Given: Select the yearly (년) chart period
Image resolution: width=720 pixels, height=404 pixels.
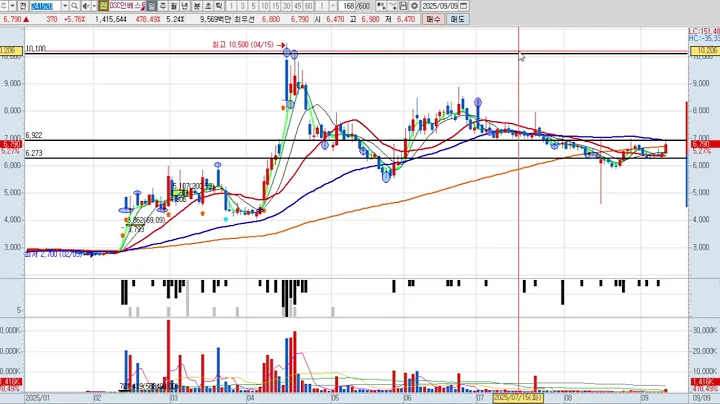Looking at the screenshot, I should [185, 6].
